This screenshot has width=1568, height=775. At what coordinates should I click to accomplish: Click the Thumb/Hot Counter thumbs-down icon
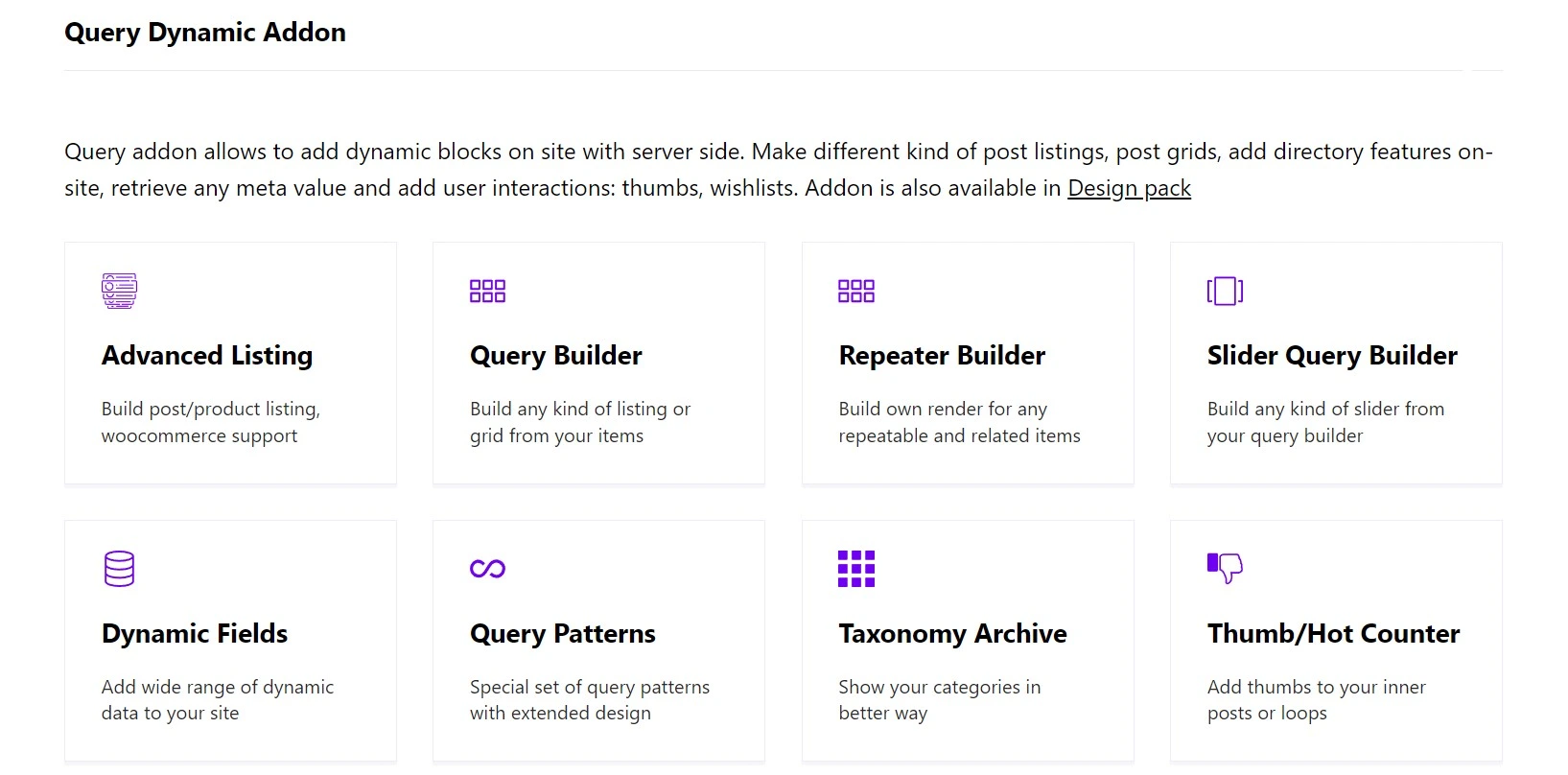[1225, 569]
